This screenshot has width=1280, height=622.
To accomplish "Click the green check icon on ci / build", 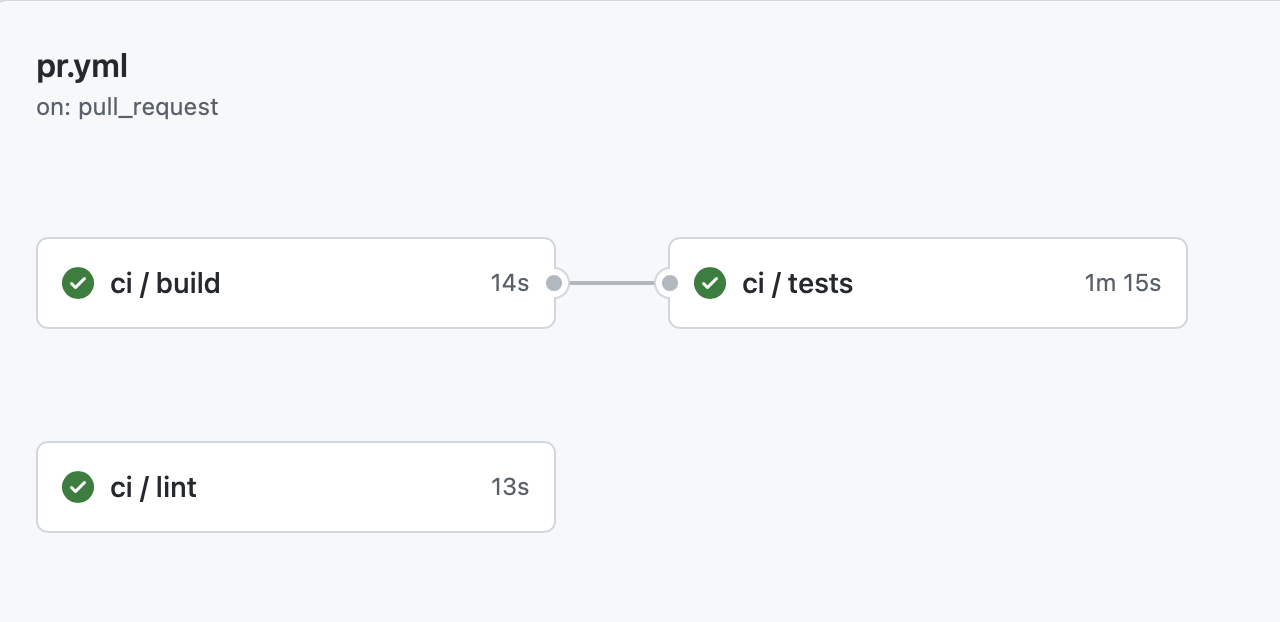I will click(x=78, y=283).
